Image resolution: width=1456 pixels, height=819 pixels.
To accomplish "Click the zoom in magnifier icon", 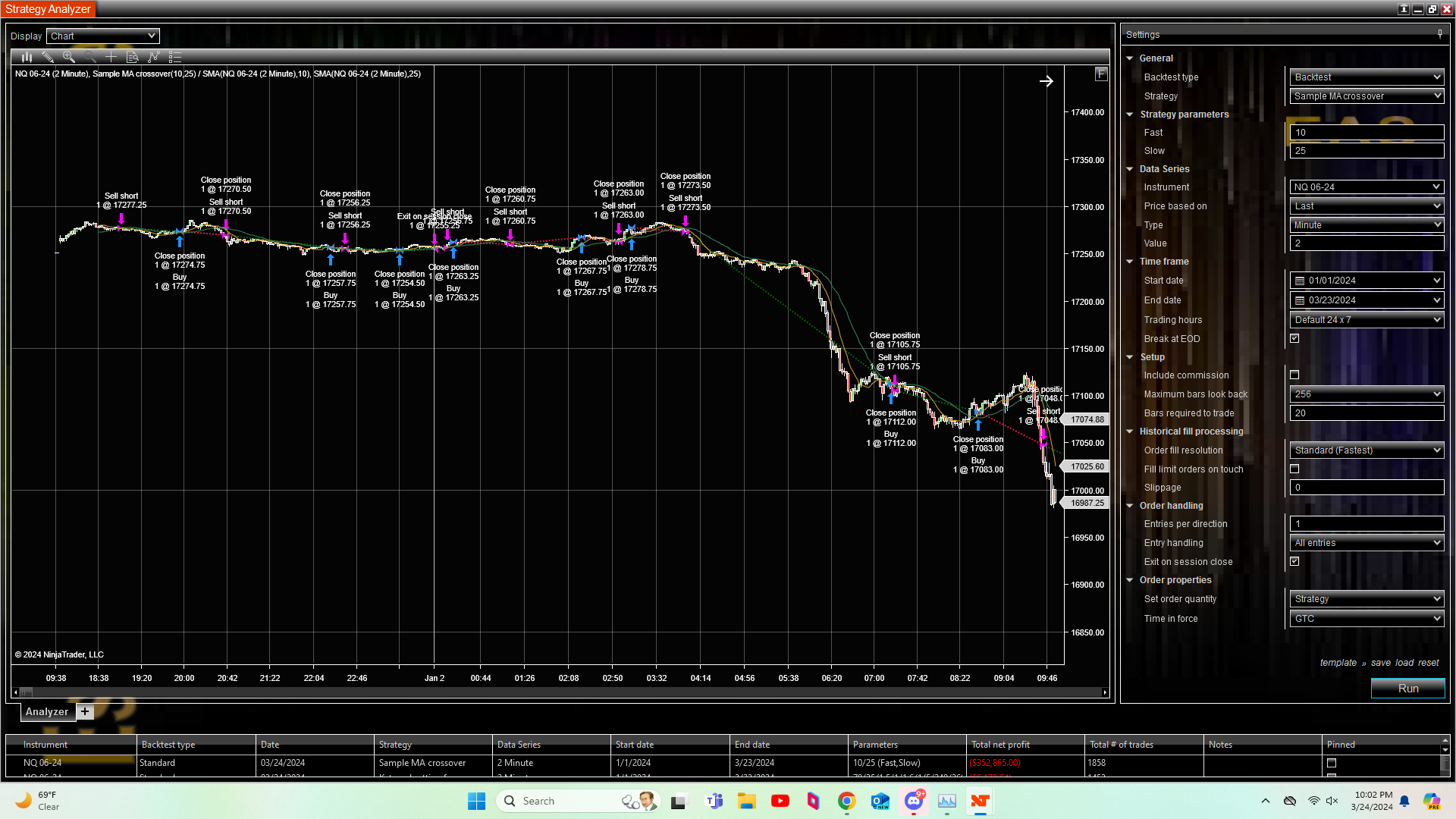I will (x=69, y=57).
